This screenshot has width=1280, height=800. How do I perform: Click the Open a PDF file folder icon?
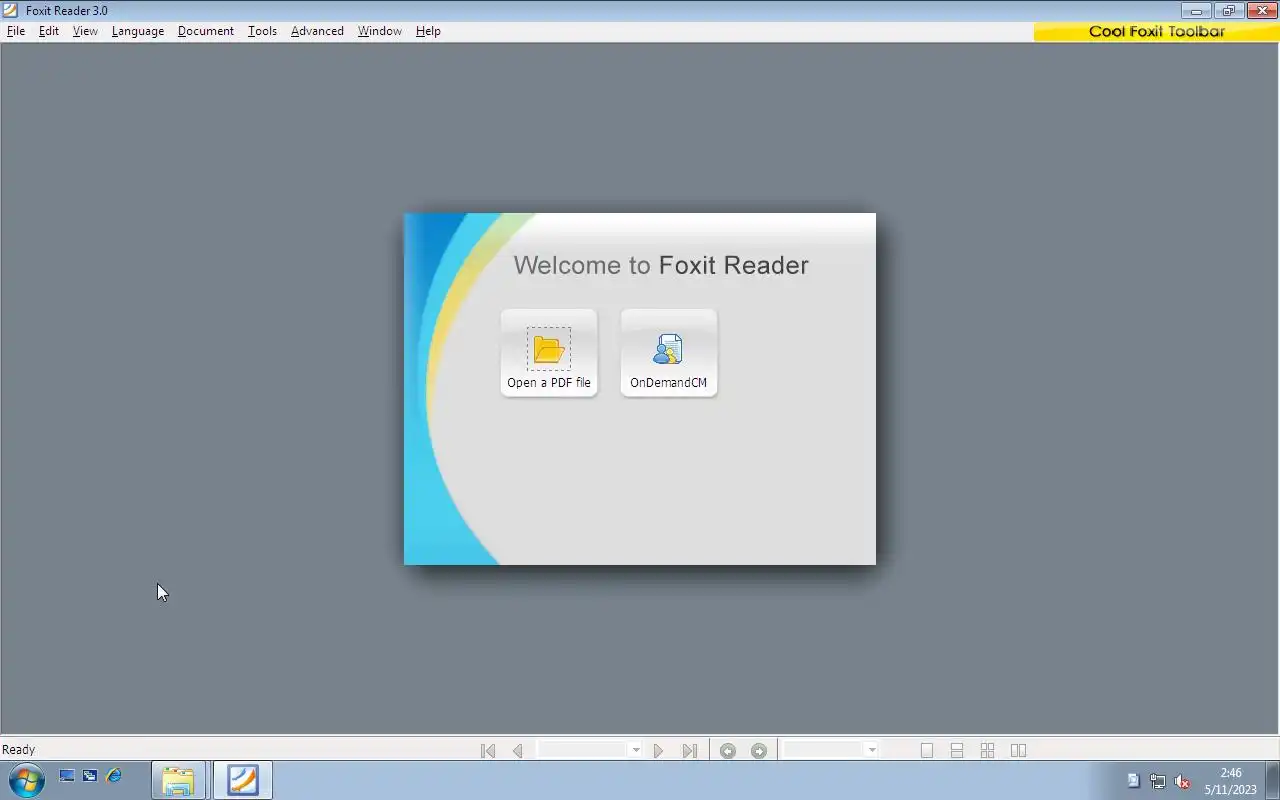pos(549,349)
